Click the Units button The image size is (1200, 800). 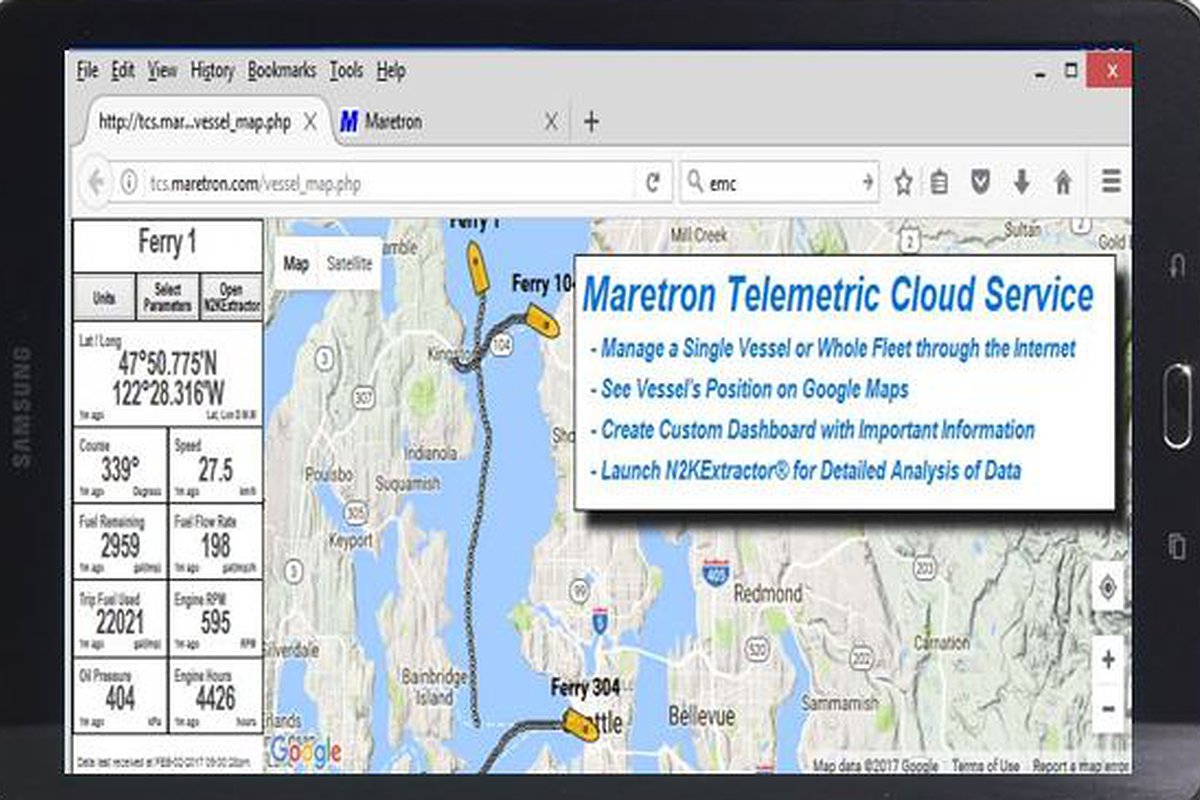[104, 298]
